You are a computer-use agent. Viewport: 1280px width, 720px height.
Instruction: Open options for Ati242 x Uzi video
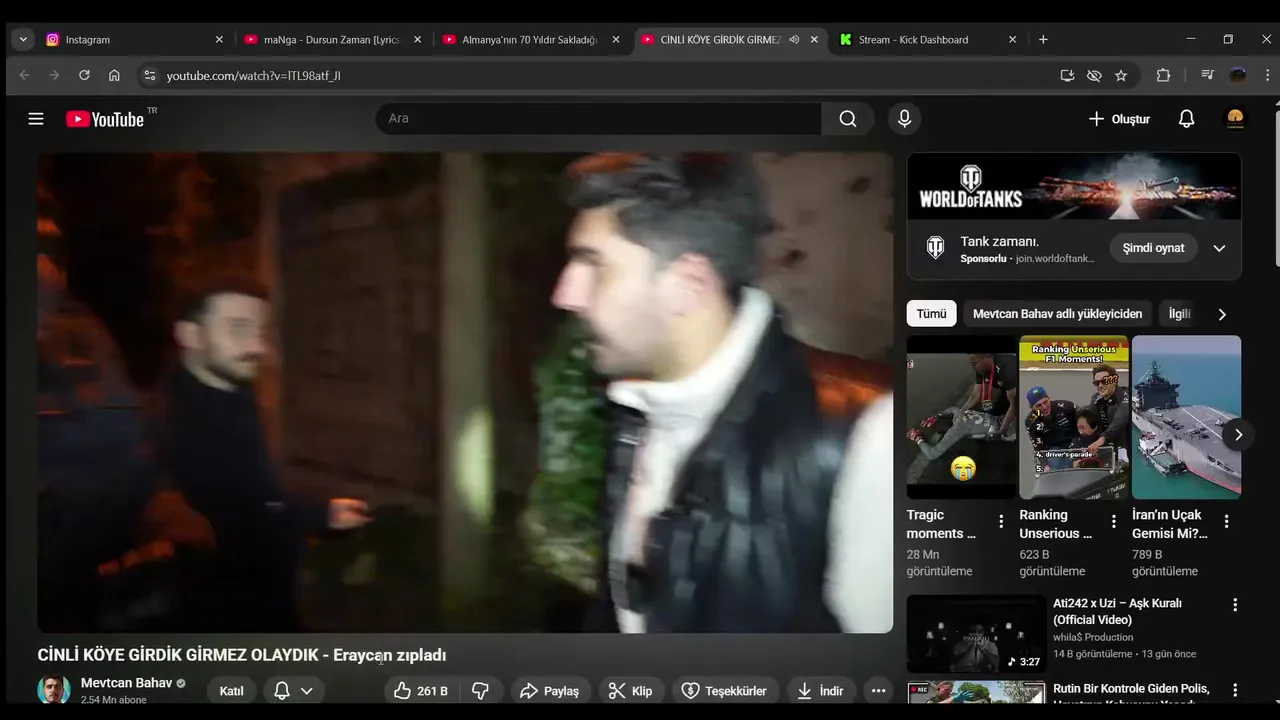click(1235, 605)
